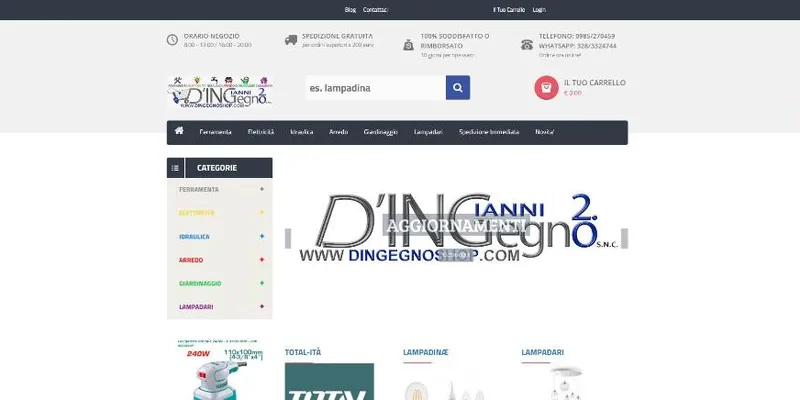Open the red shopping cart icon
This screenshot has width=800, height=400.
click(546, 88)
